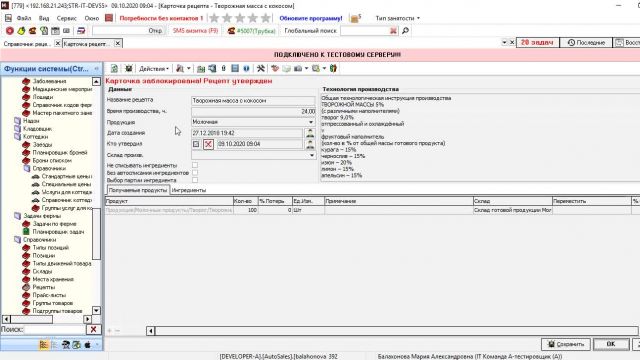Click the blue save disk icon in card toolbar
640x360 pixels.
coord(235,69)
